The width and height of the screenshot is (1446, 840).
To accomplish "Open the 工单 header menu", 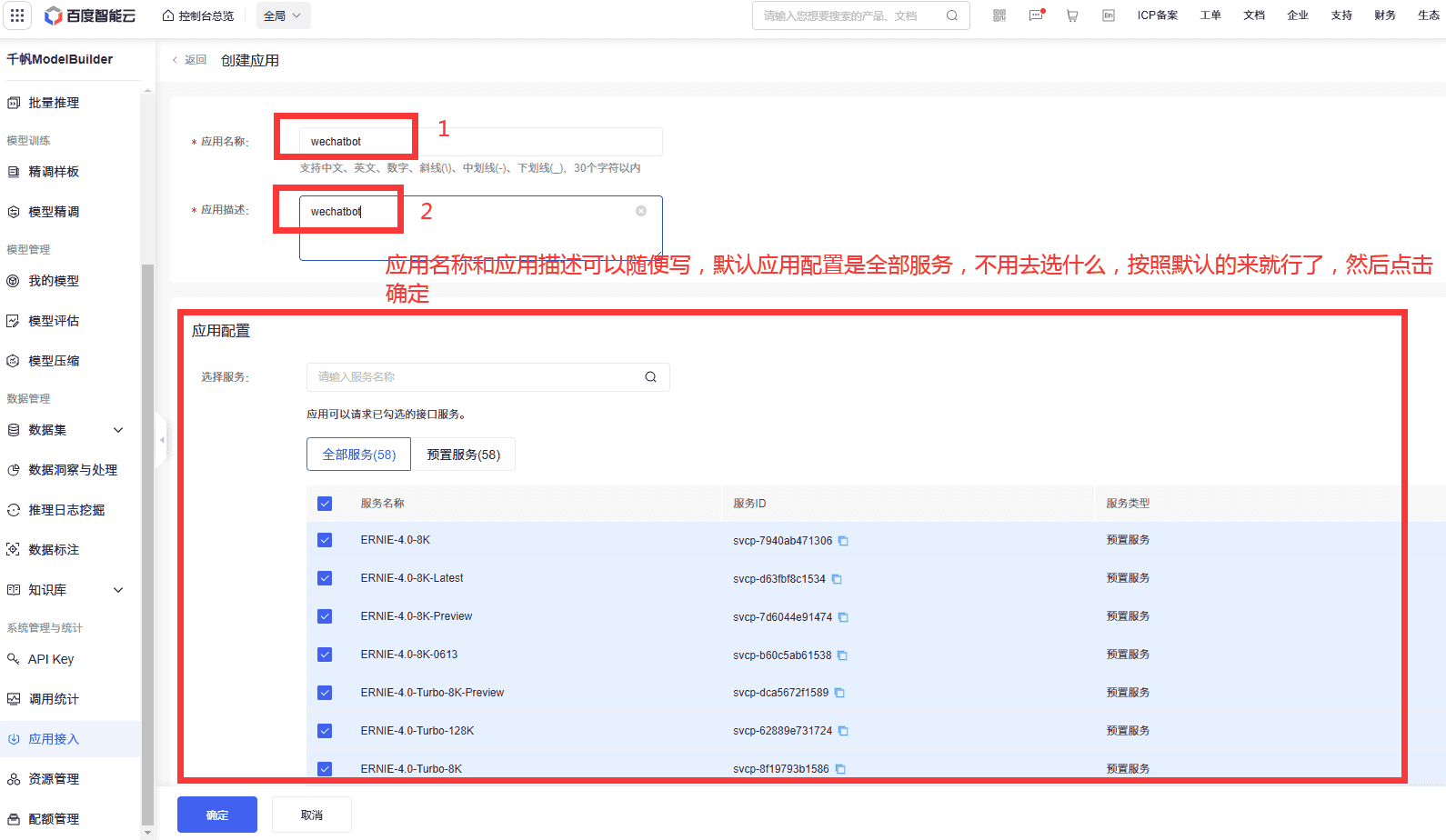I will (1210, 15).
